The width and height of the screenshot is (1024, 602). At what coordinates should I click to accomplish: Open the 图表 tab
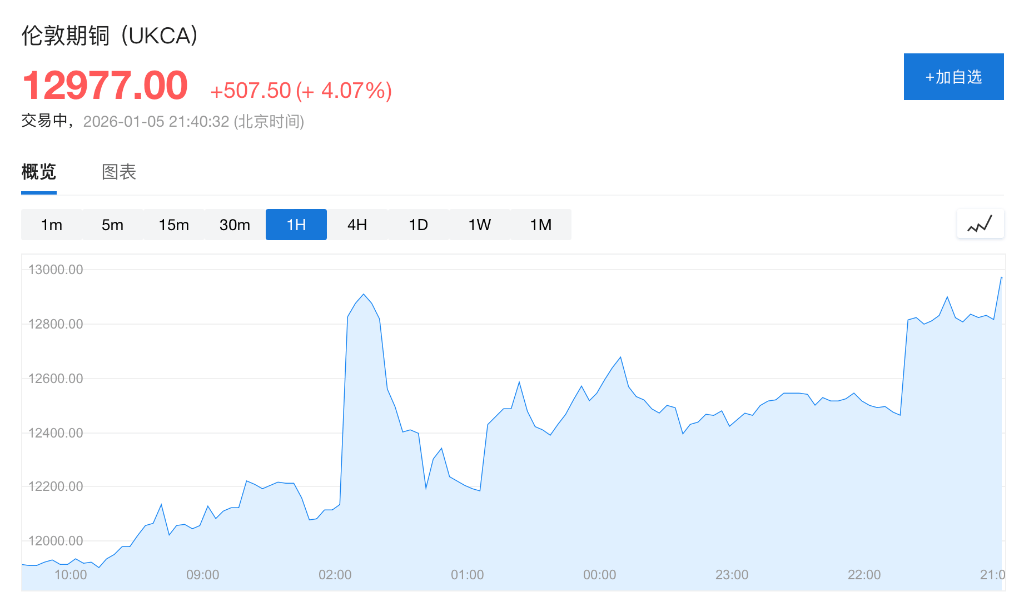(x=119, y=172)
